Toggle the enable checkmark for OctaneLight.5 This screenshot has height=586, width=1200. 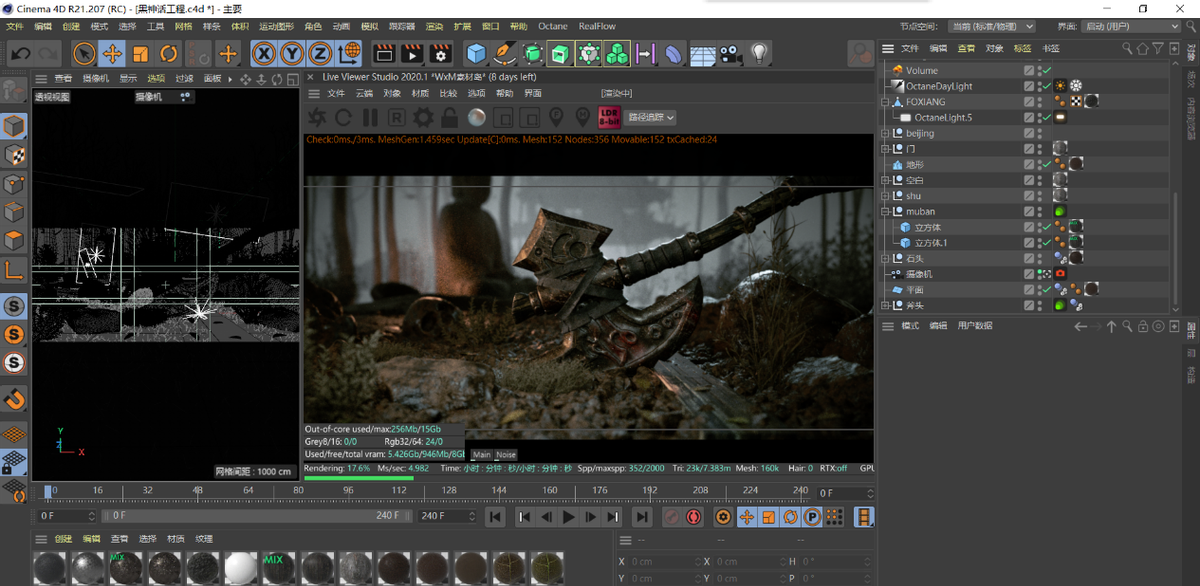(x=1046, y=117)
